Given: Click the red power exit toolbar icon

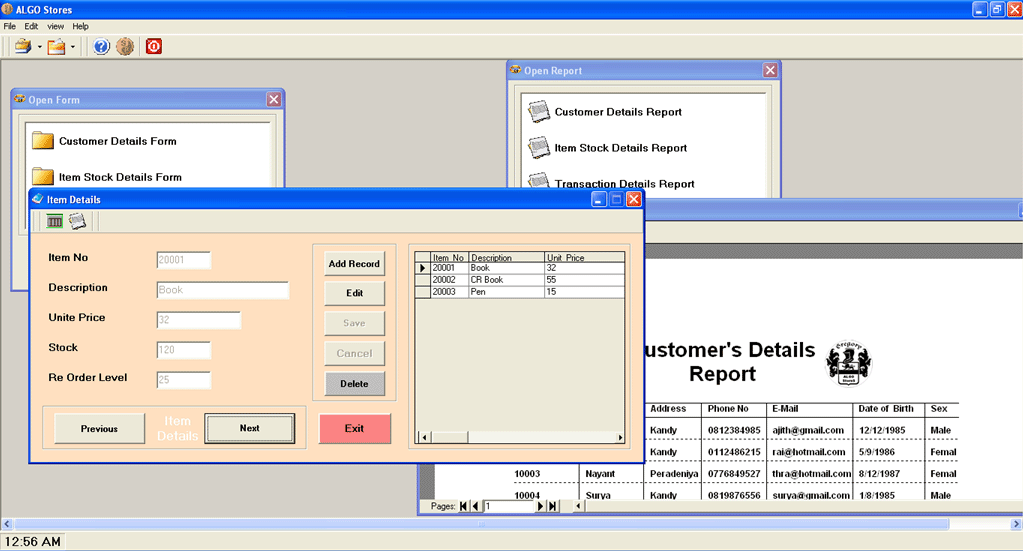Looking at the screenshot, I should click(x=154, y=46).
